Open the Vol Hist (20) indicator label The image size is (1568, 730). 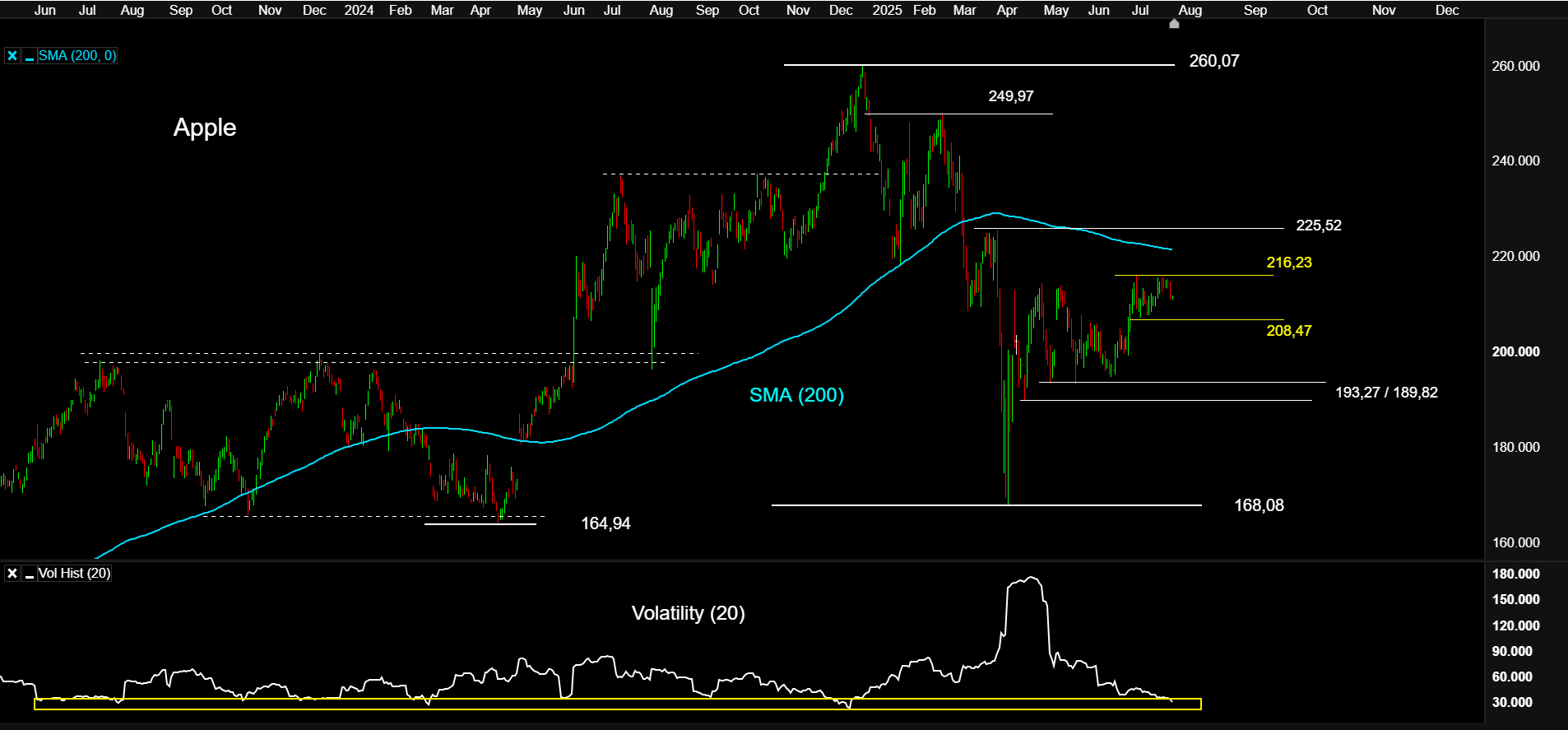pyautogui.click(x=74, y=574)
